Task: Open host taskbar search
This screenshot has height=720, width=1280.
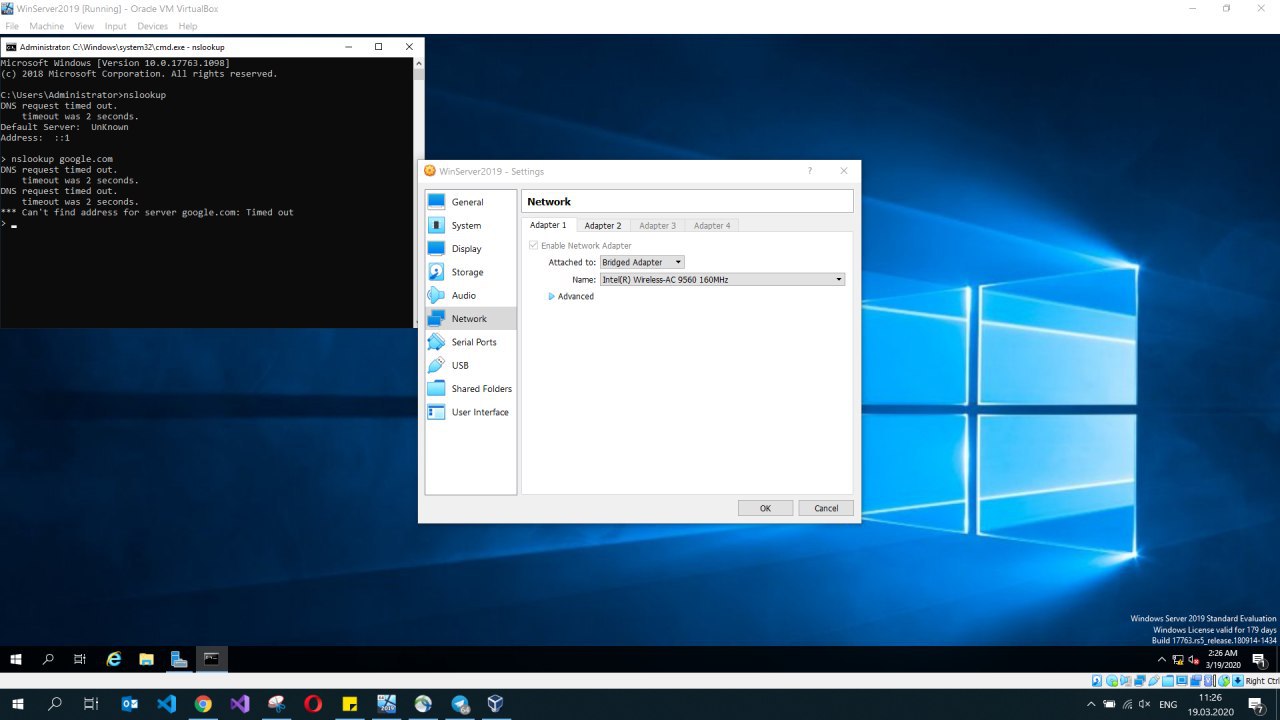Action: coord(55,704)
